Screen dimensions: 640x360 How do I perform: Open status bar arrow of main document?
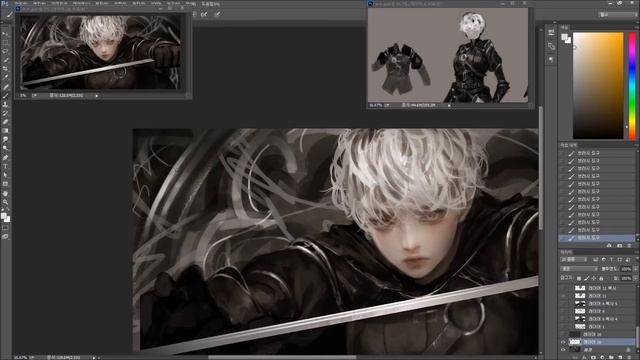[x=94, y=358]
